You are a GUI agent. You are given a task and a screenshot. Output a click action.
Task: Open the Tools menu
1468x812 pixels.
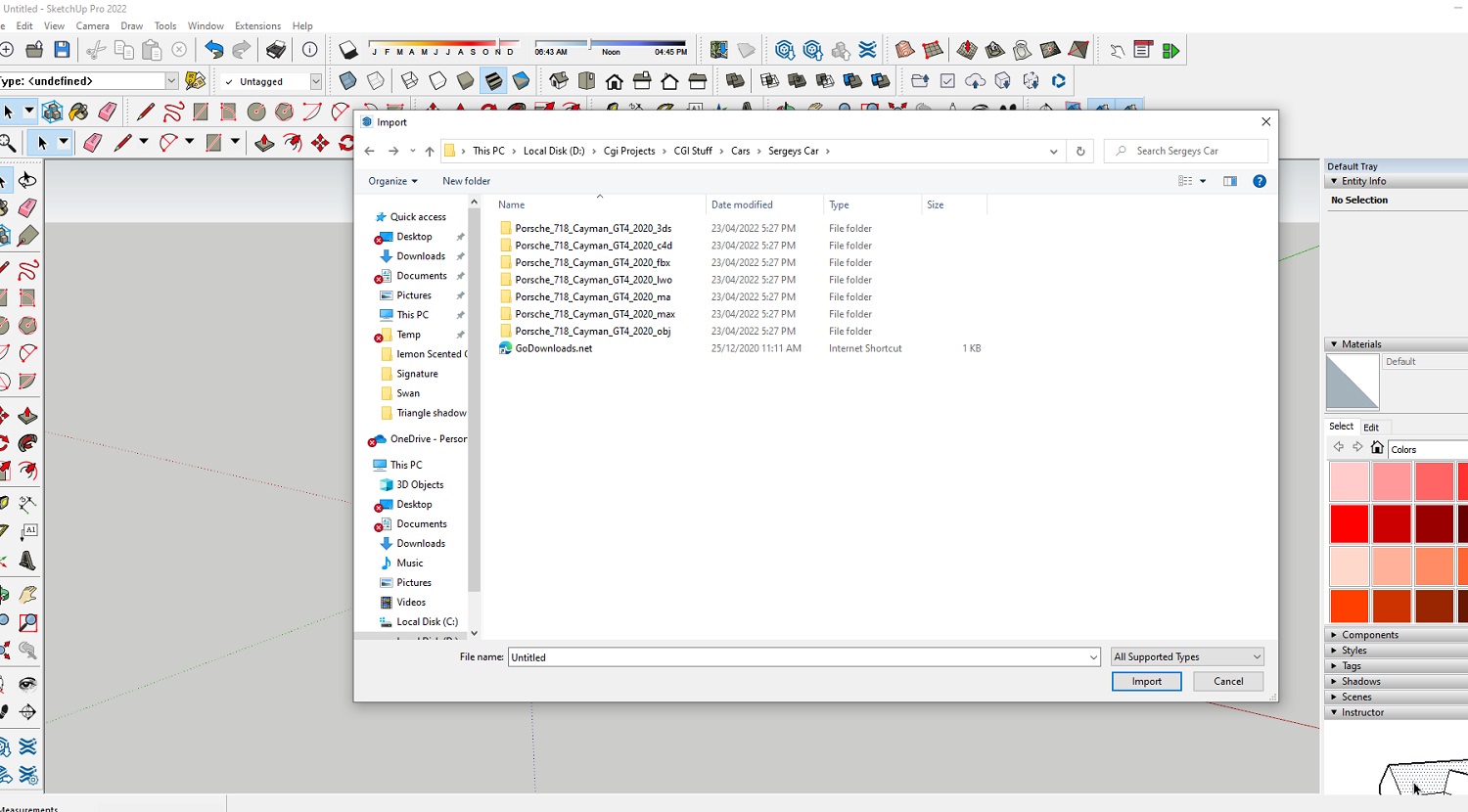click(165, 25)
